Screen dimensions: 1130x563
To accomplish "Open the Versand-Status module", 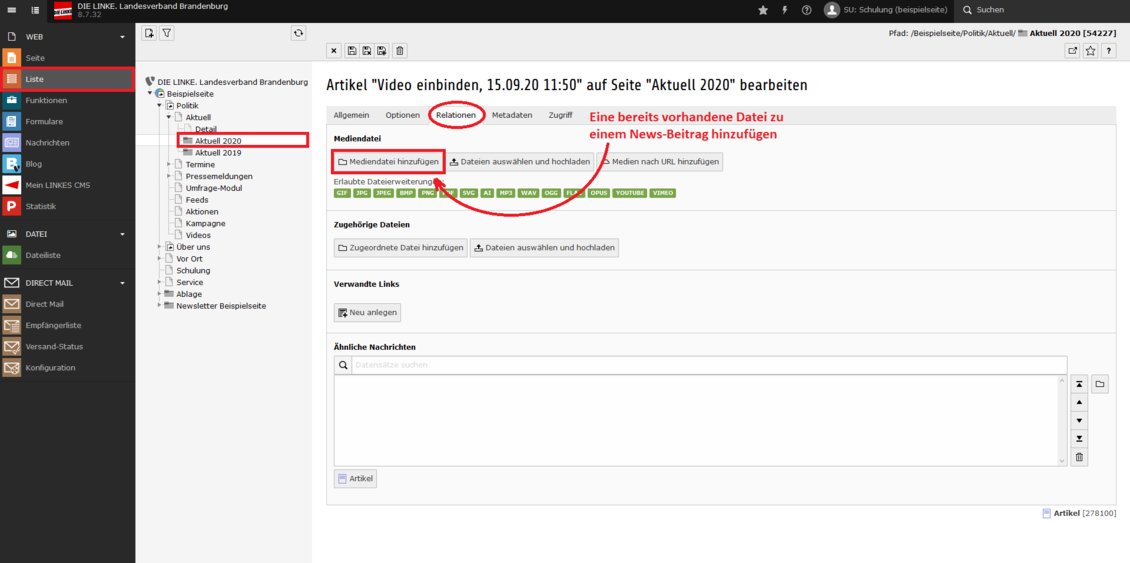I will point(67,346).
